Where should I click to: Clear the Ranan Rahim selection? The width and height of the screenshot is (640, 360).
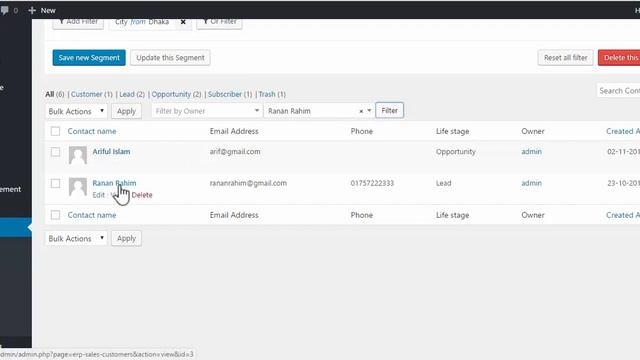pos(361,111)
